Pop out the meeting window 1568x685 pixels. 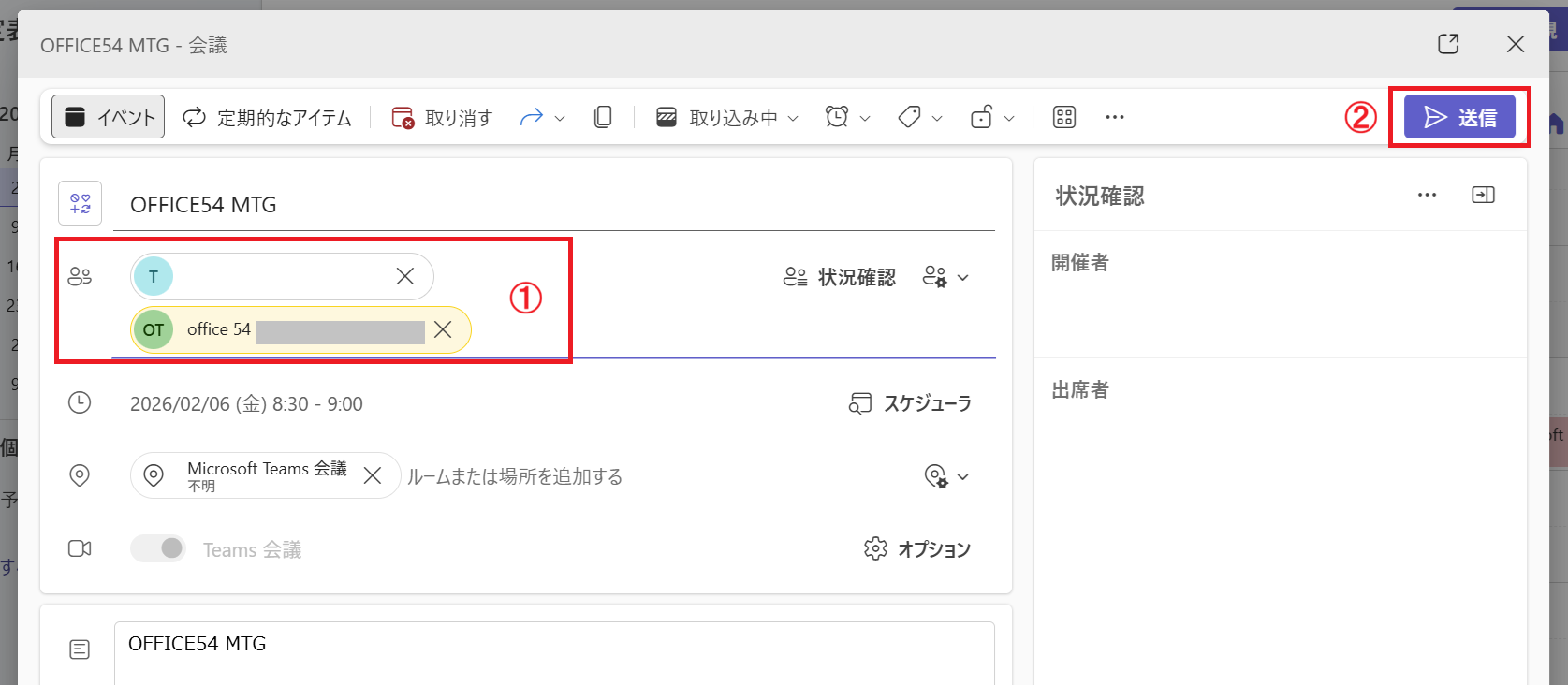(x=1448, y=44)
